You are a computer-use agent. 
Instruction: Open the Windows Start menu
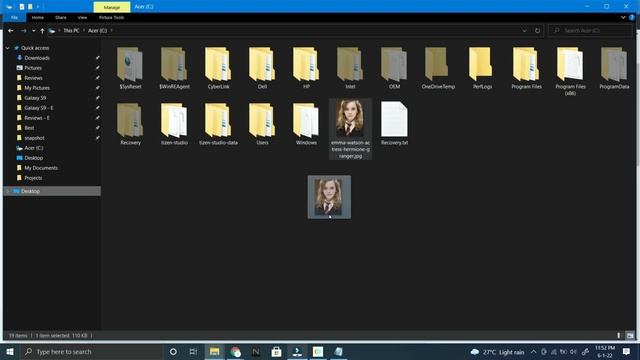click(10, 351)
